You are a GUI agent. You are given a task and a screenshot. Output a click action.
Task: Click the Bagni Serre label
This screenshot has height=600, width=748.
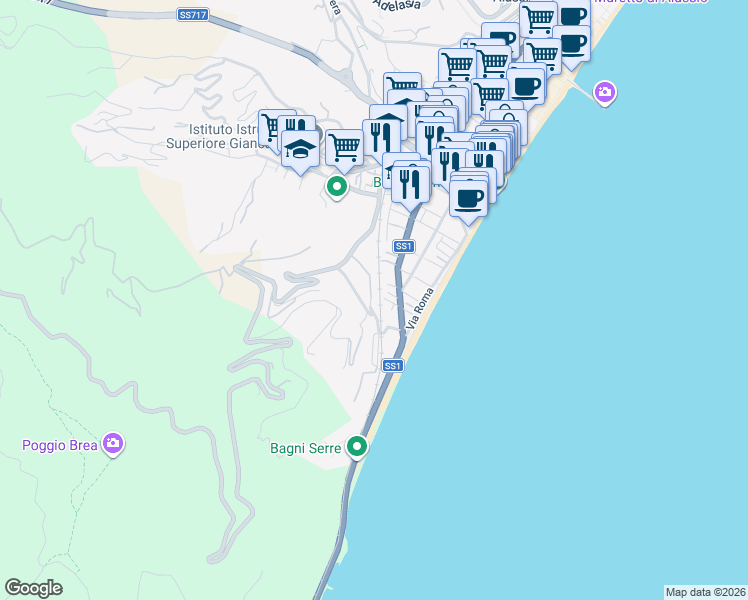(306, 448)
